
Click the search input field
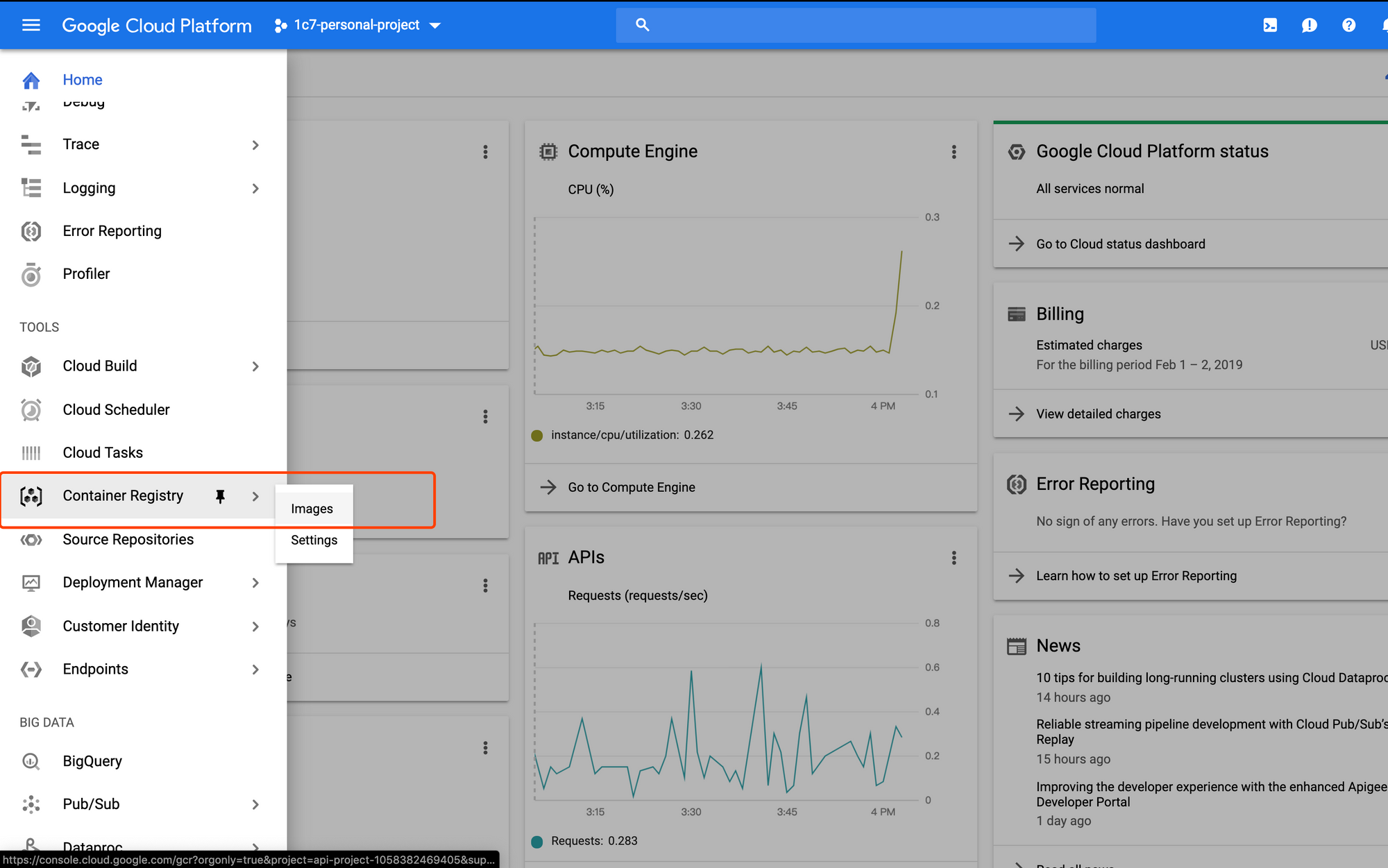click(x=867, y=25)
